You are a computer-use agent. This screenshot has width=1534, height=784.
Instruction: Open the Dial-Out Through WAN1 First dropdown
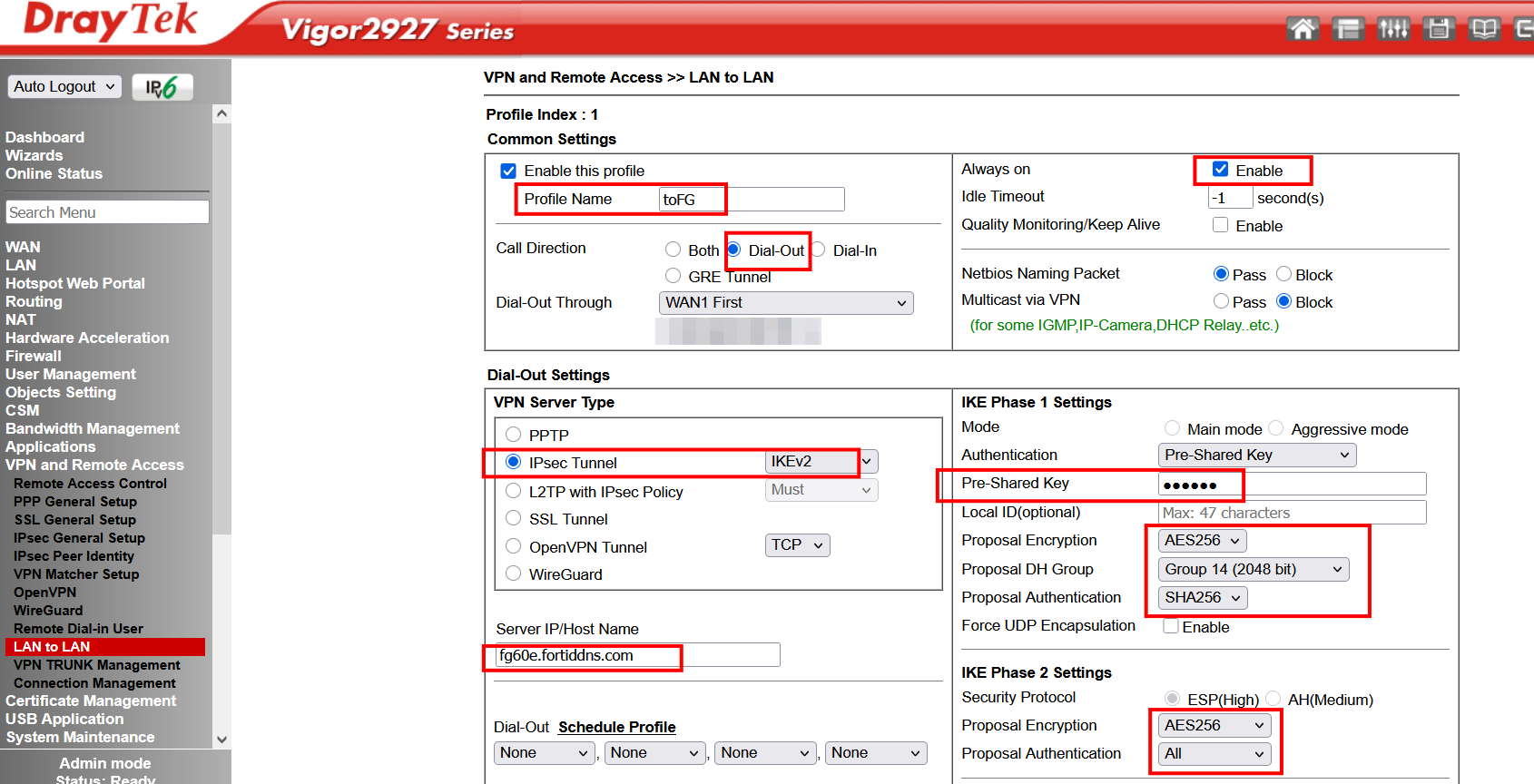click(785, 303)
